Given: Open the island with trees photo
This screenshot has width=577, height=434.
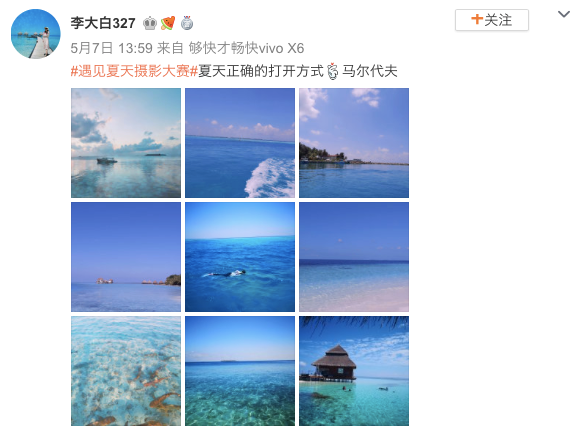Looking at the screenshot, I should point(354,143).
